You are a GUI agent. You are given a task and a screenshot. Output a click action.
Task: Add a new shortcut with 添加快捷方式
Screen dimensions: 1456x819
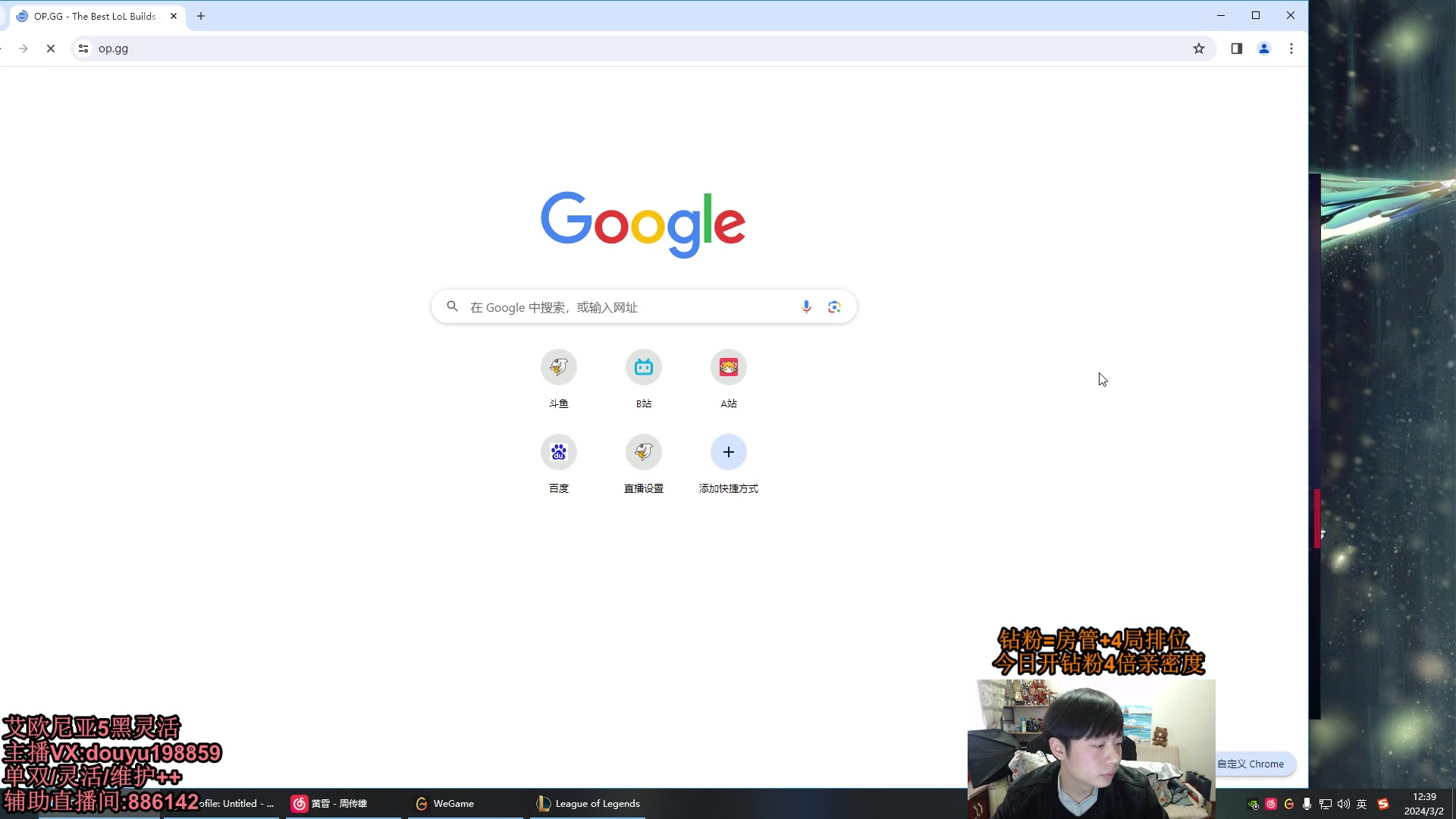(x=728, y=452)
